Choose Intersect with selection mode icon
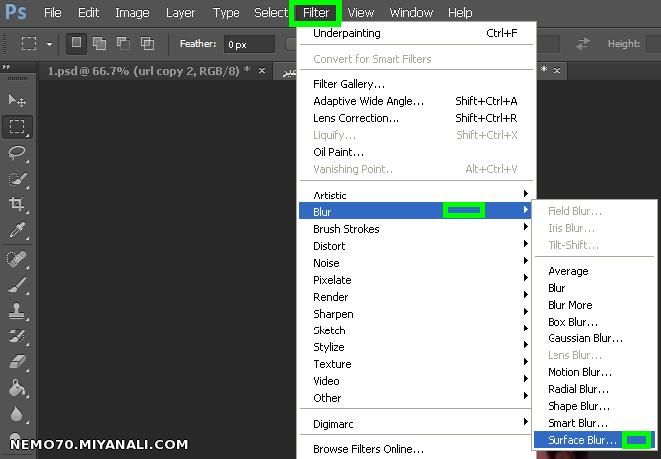Viewport: 661px width, 459px height. pos(147,43)
